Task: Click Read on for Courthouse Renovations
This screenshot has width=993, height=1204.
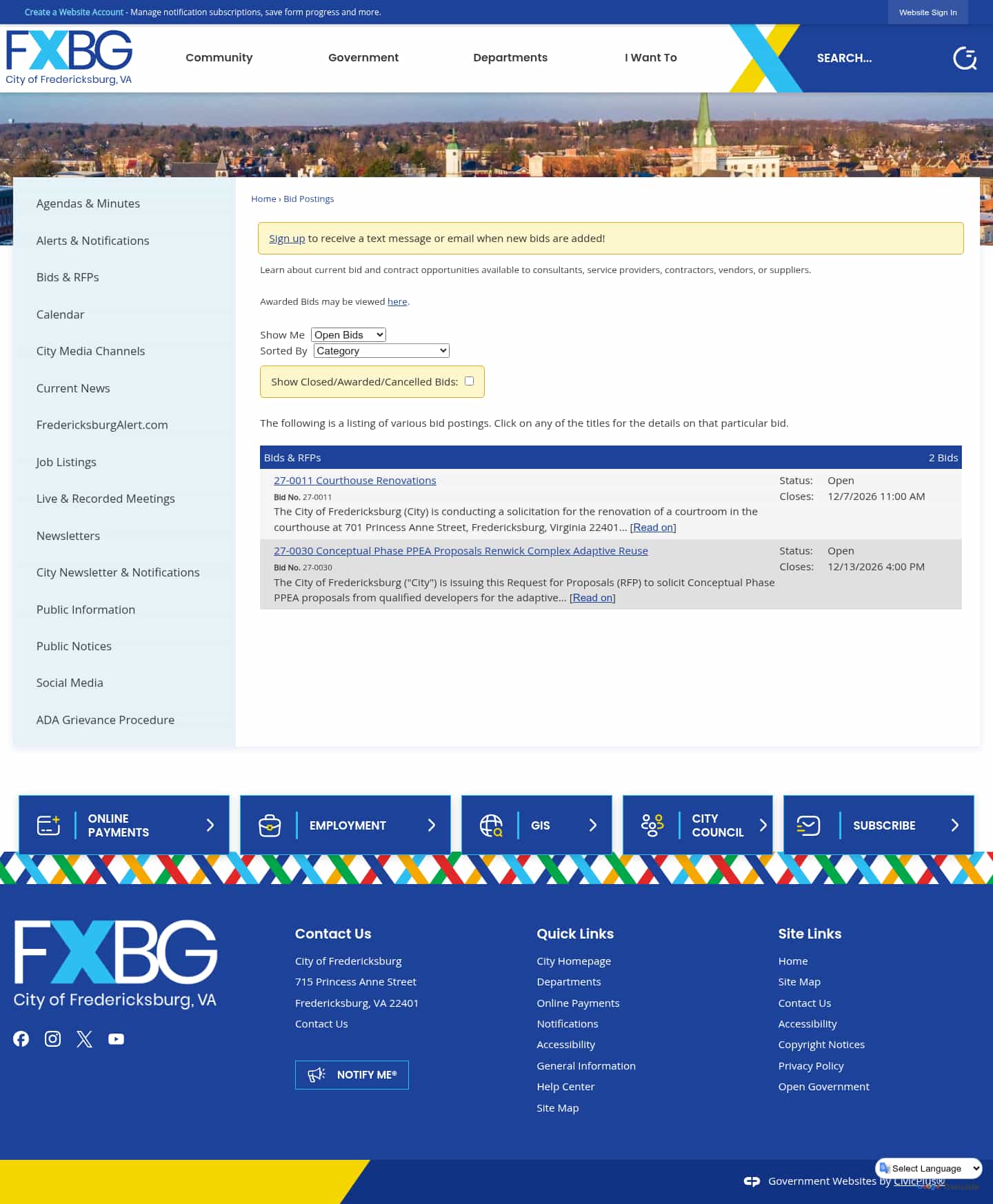Action: [653, 527]
